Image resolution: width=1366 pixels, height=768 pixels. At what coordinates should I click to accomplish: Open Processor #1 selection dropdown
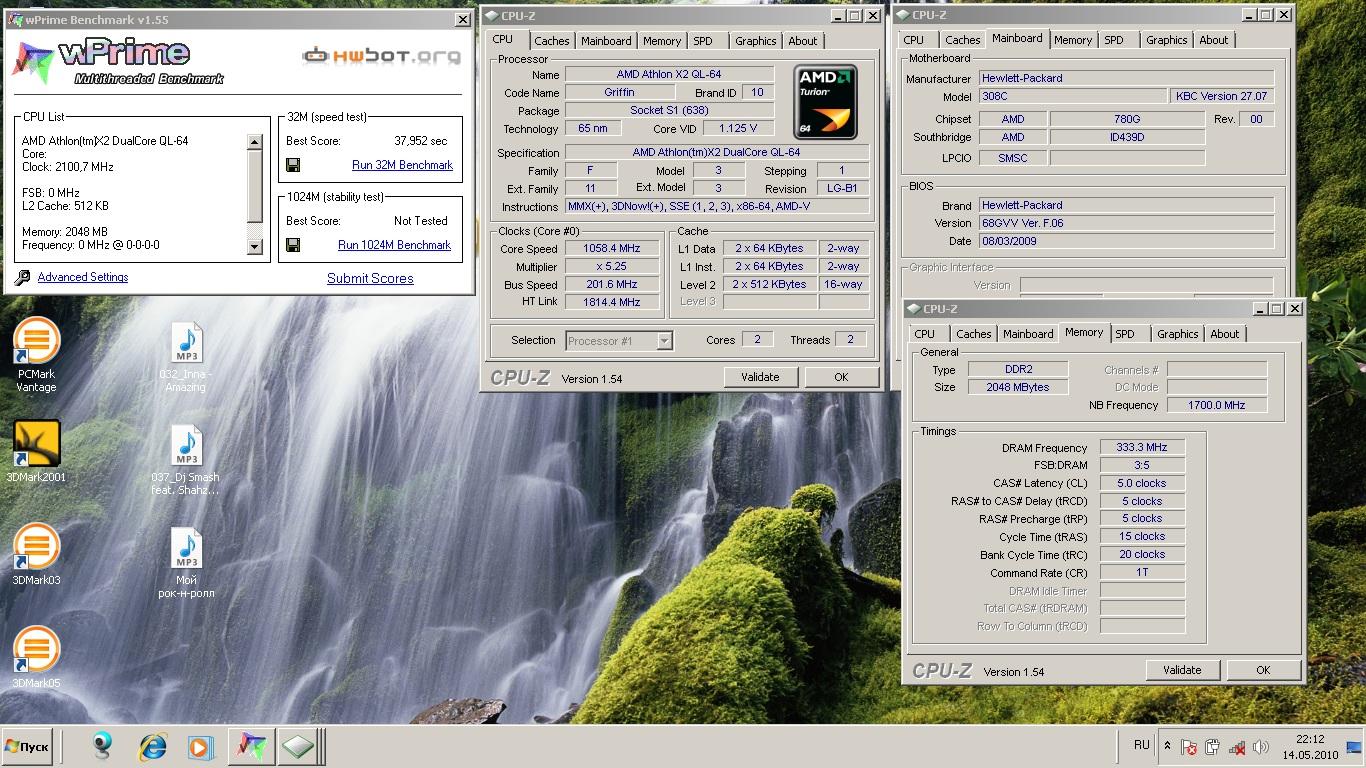click(x=619, y=341)
